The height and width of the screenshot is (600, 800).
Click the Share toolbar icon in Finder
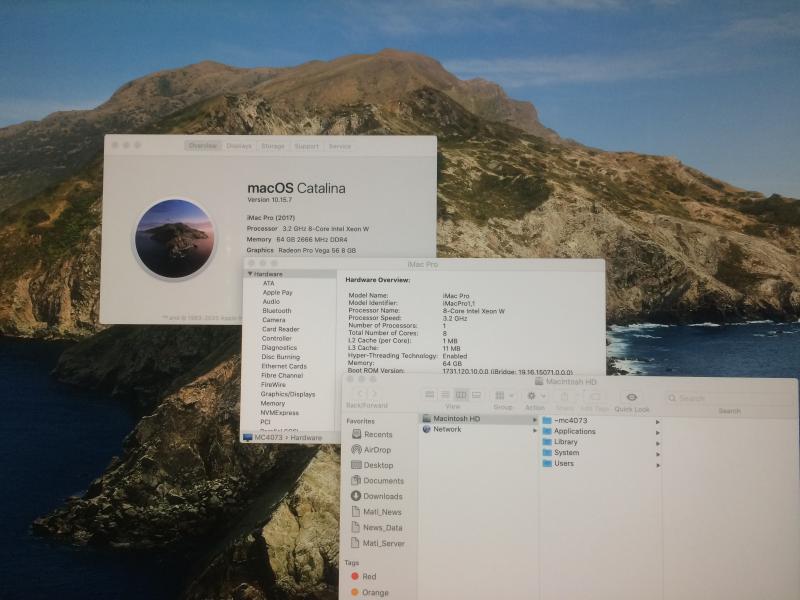[564, 396]
